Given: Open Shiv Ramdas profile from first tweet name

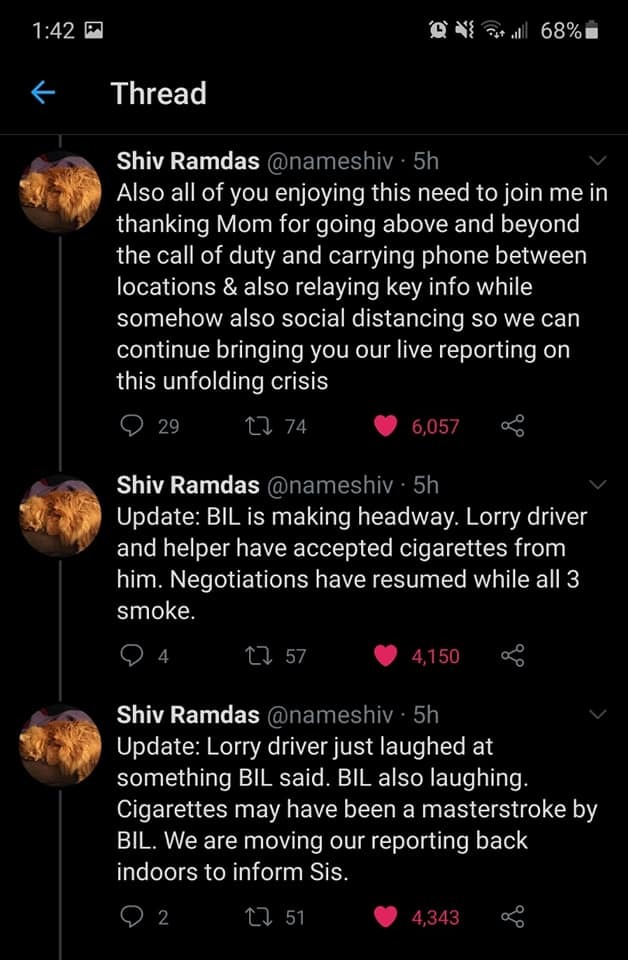Looking at the screenshot, I should (188, 161).
